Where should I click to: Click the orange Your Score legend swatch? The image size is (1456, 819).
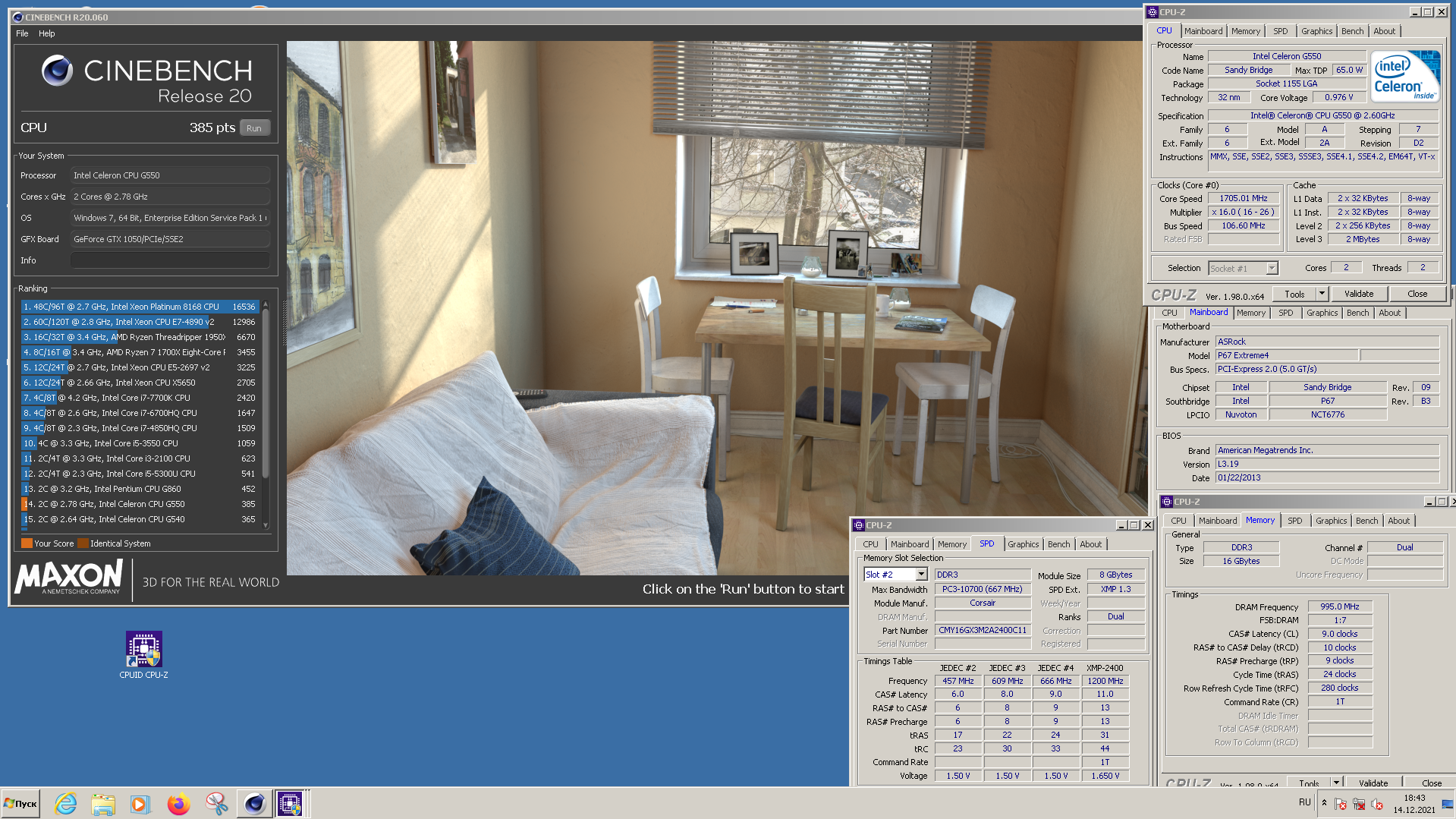[x=27, y=543]
